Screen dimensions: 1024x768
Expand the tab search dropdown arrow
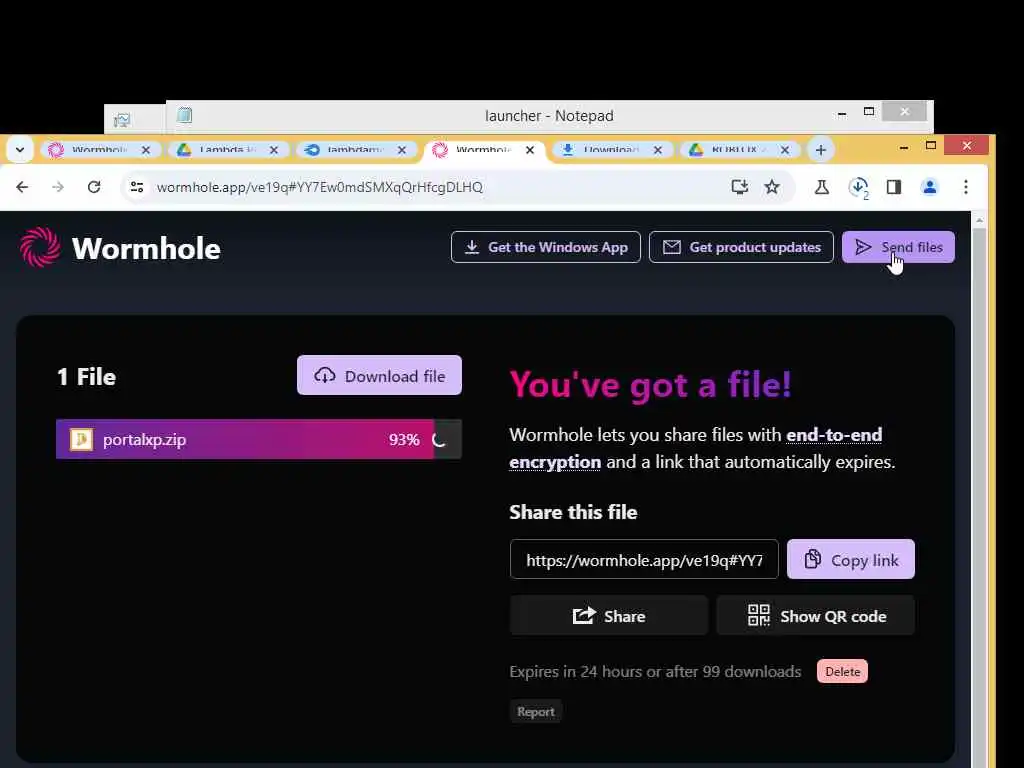click(x=20, y=150)
